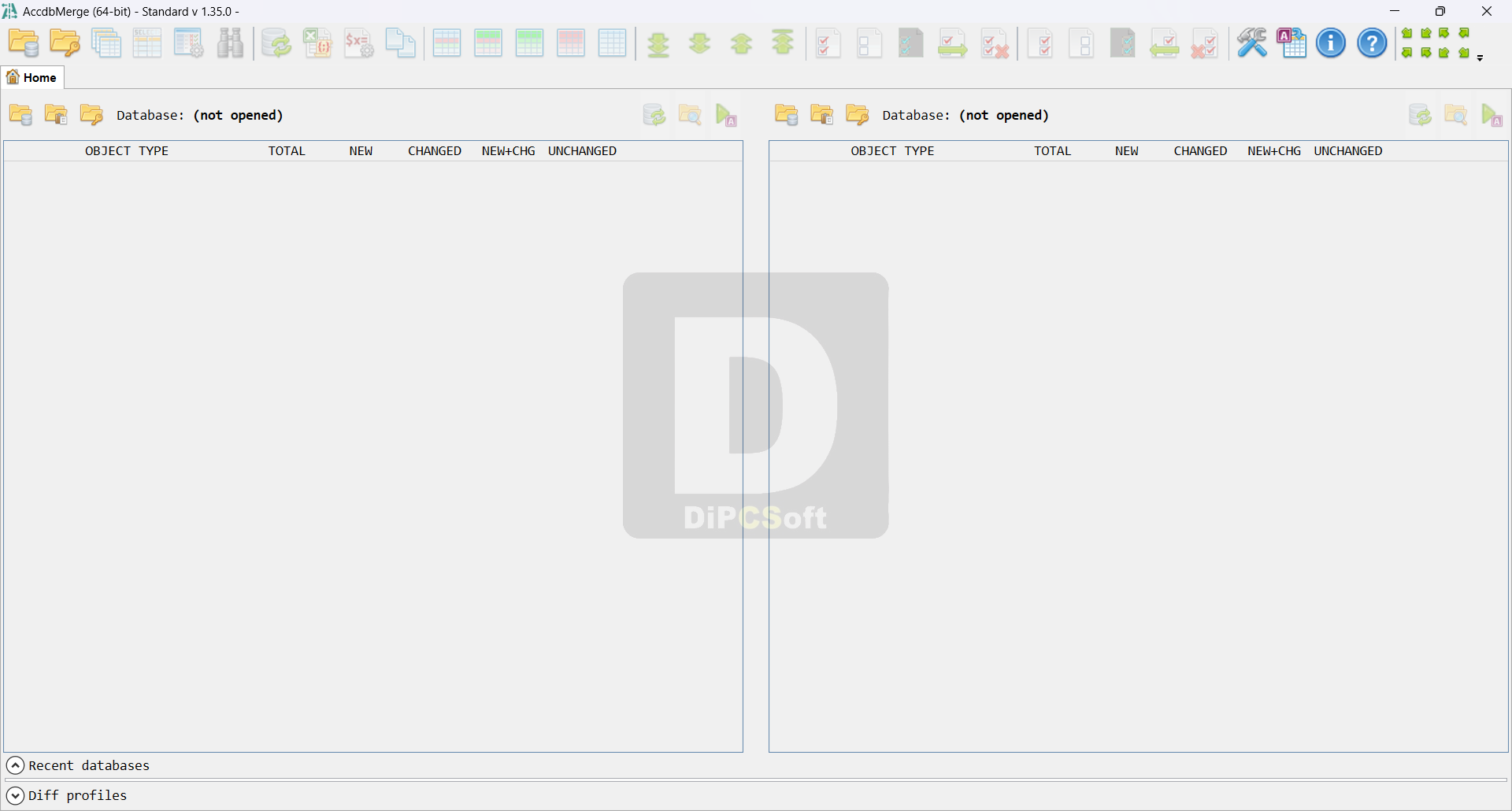
Task: Click the merge icon with green right arrow
Action: click(952, 43)
